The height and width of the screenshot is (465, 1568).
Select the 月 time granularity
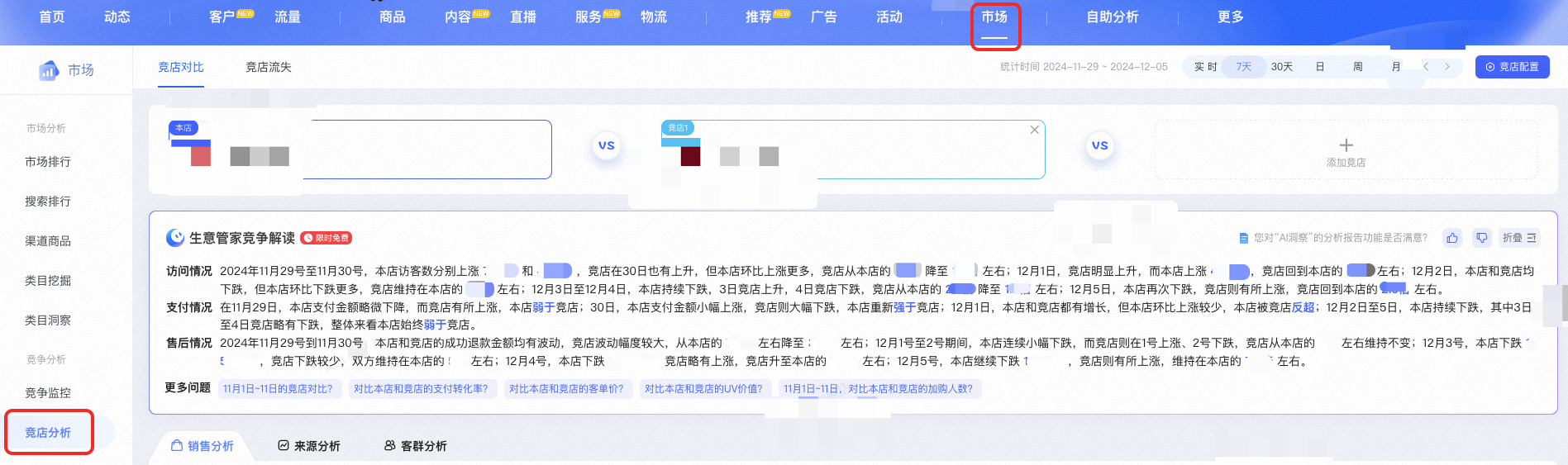[1395, 67]
